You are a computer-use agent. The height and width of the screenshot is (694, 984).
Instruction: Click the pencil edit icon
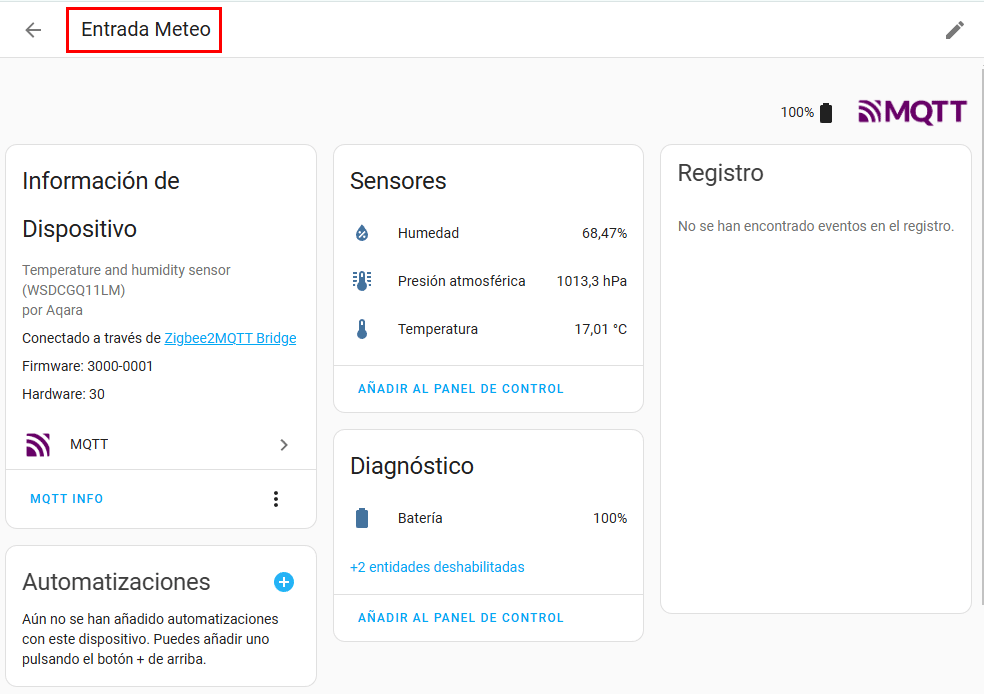point(954,30)
